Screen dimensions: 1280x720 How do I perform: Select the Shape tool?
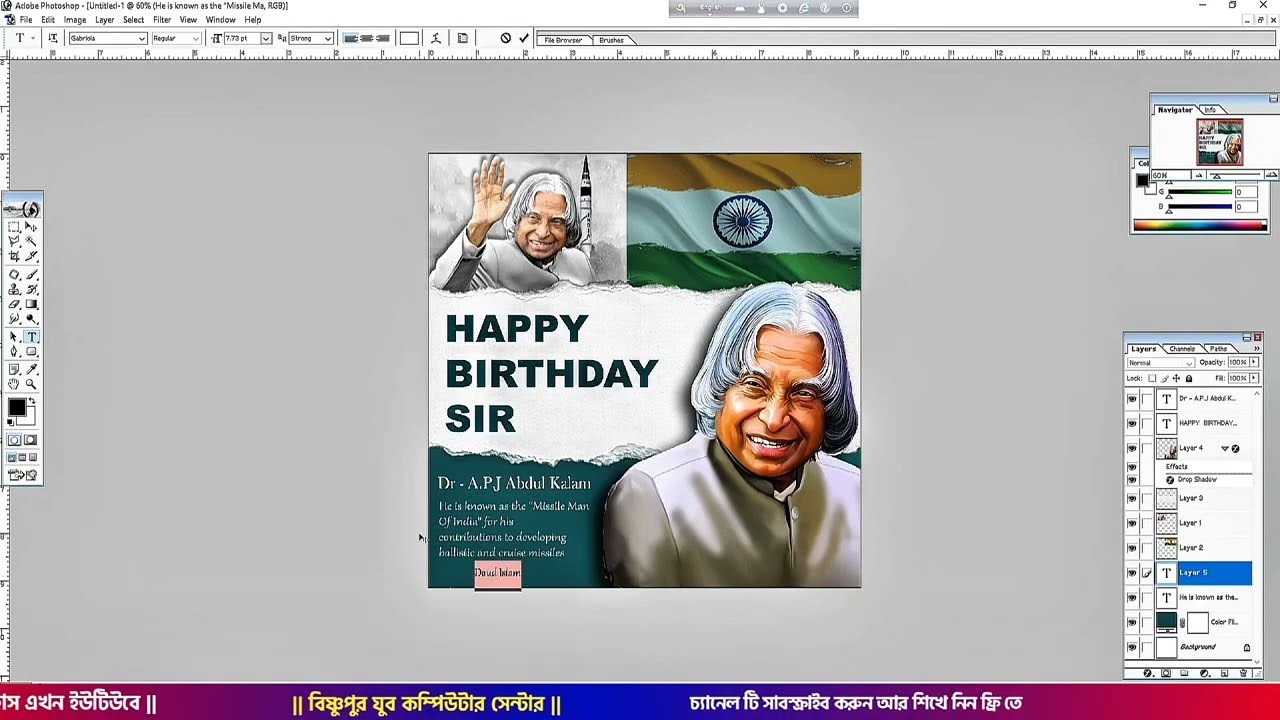[x=31, y=351]
